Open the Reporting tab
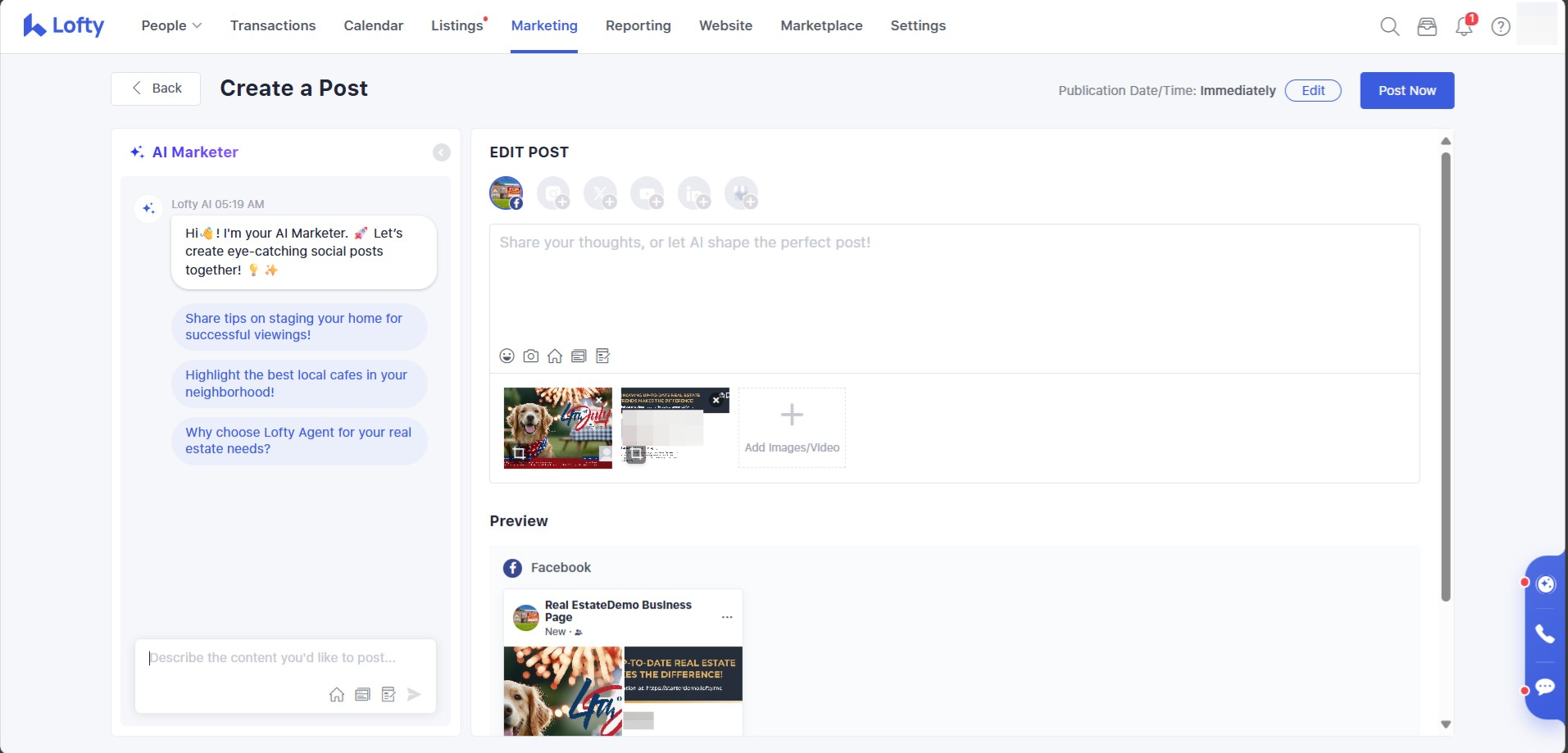This screenshot has width=1568, height=753. point(638,25)
